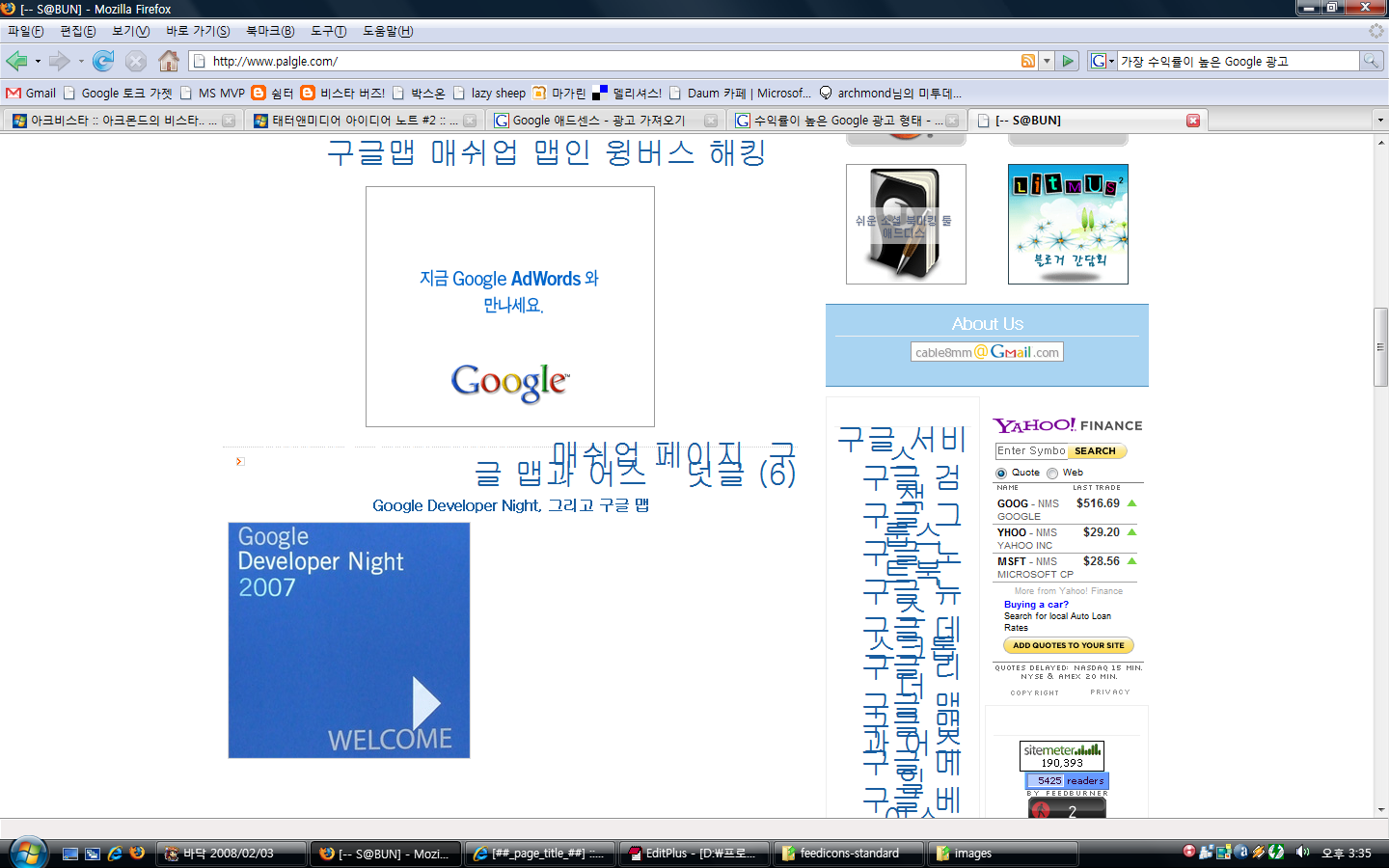Select the Web radio button
The width and height of the screenshot is (1389, 868).
coord(1052,474)
